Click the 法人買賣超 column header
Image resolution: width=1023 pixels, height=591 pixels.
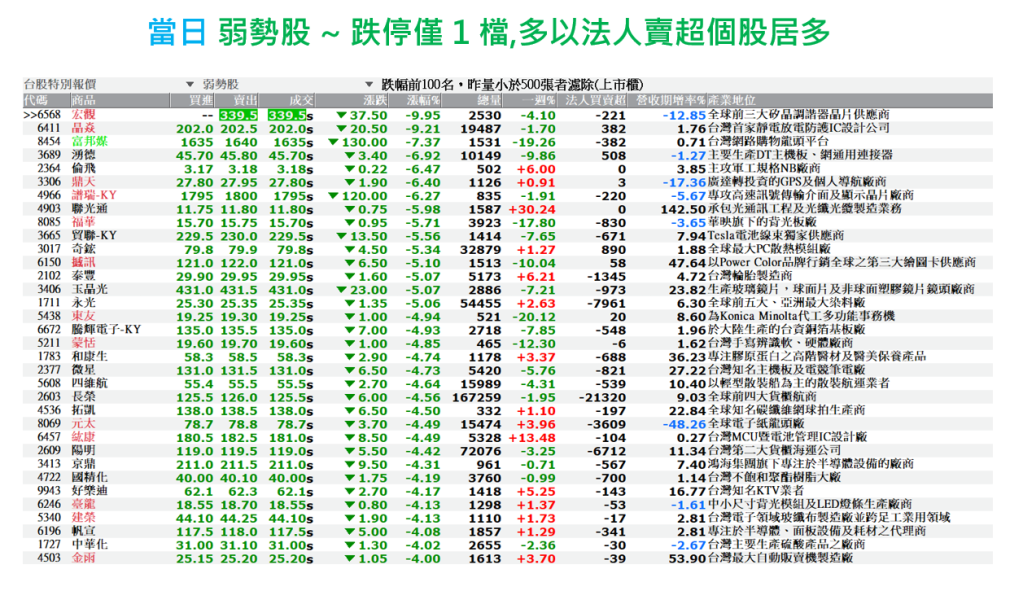pos(595,101)
